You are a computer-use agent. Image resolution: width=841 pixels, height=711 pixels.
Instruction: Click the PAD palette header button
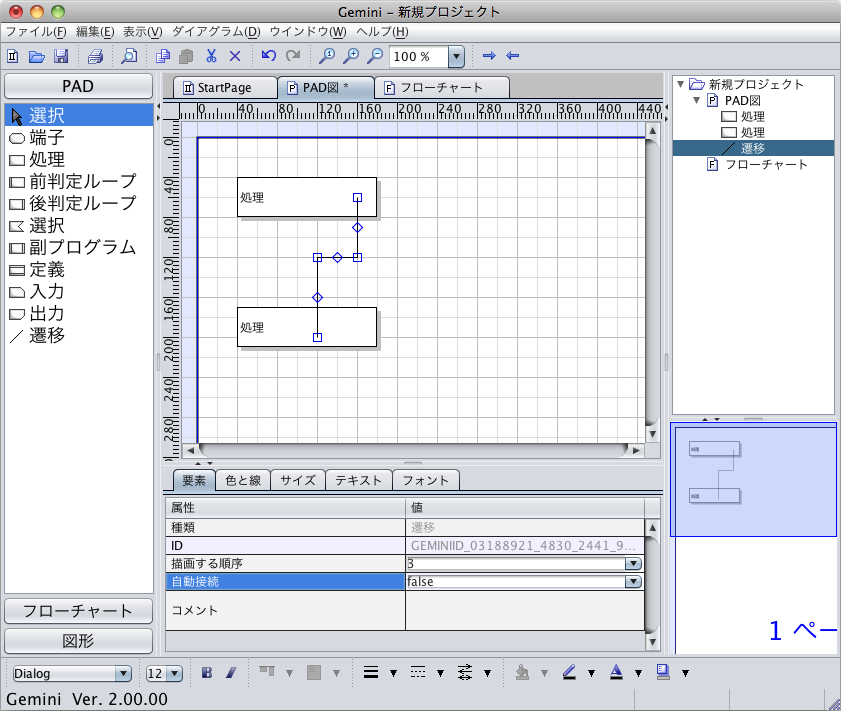pyautogui.click(x=78, y=86)
